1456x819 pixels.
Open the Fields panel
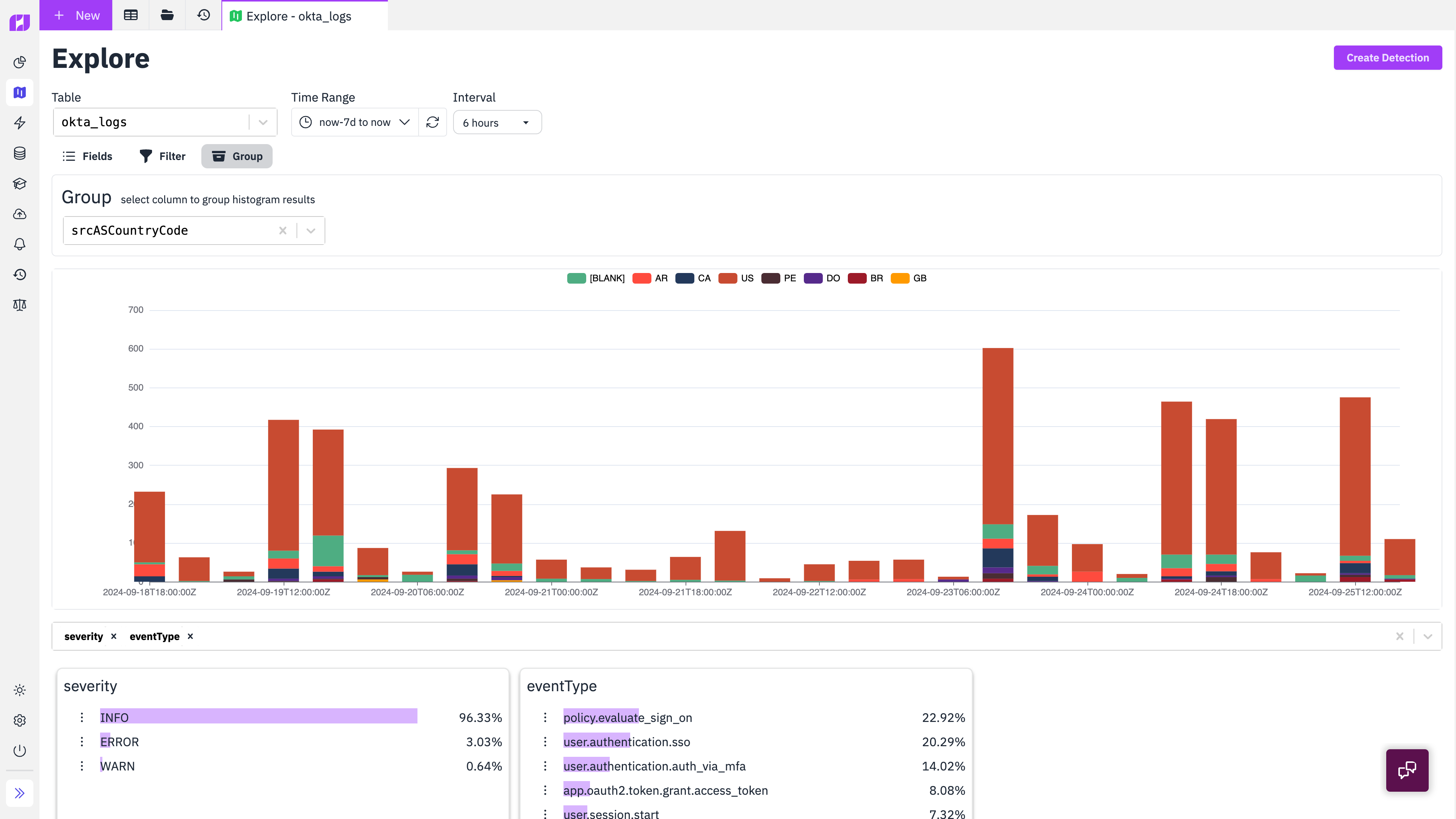click(x=88, y=156)
